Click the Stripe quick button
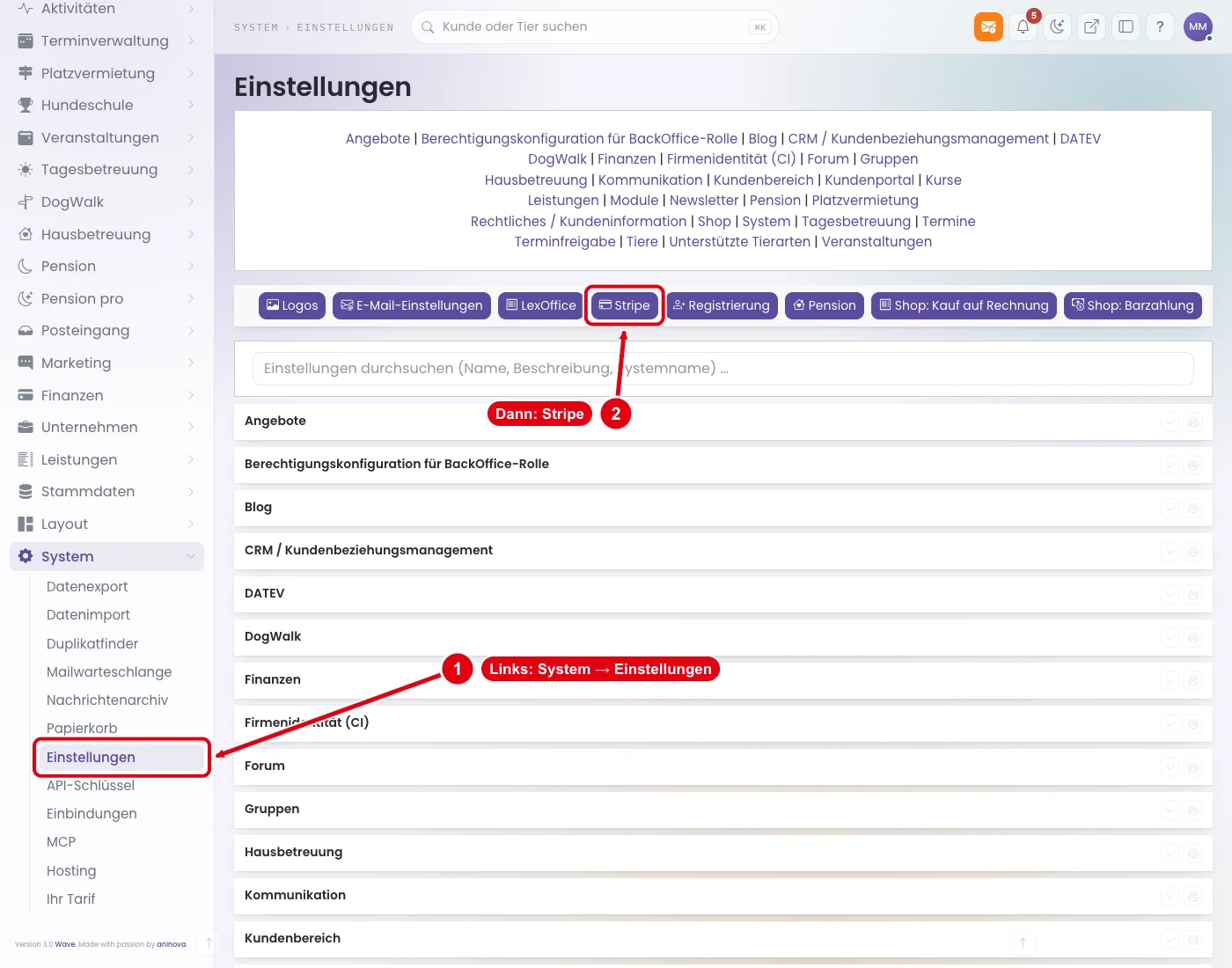Image resolution: width=1232 pixels, height=968 pixels. click(x=624, y=305)
